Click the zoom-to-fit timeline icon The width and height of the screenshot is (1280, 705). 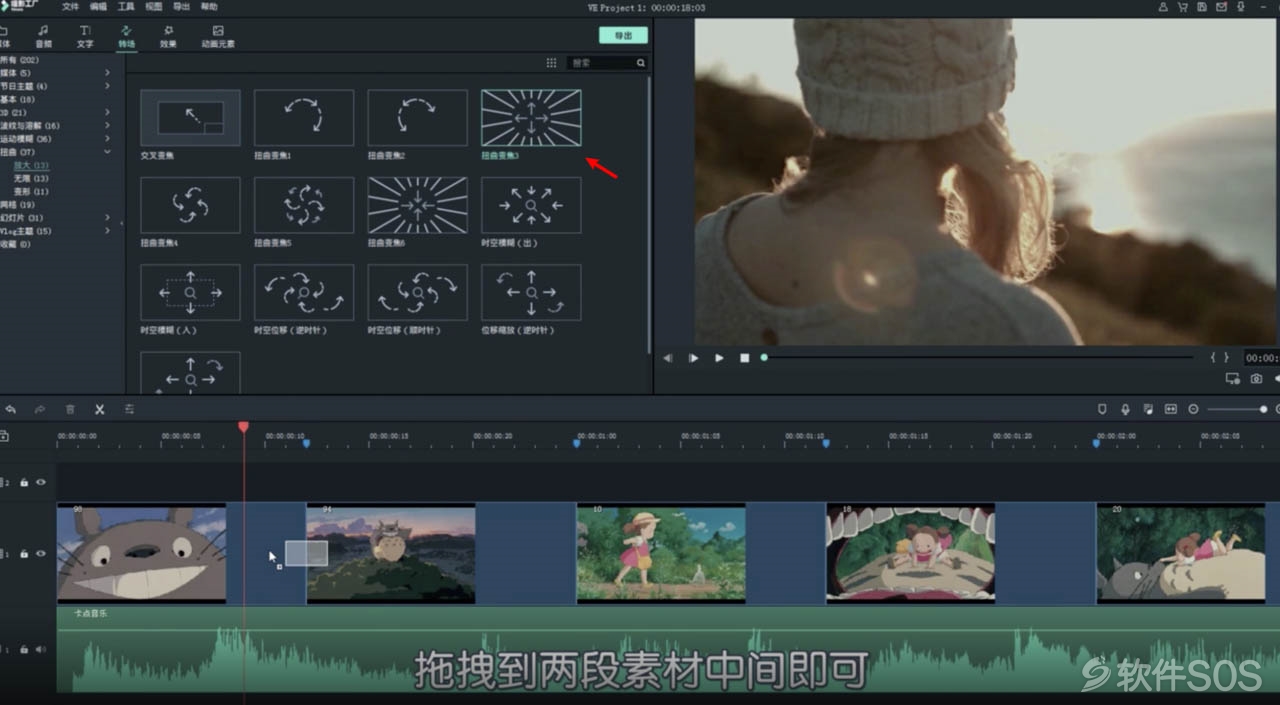pos(1170,409)
